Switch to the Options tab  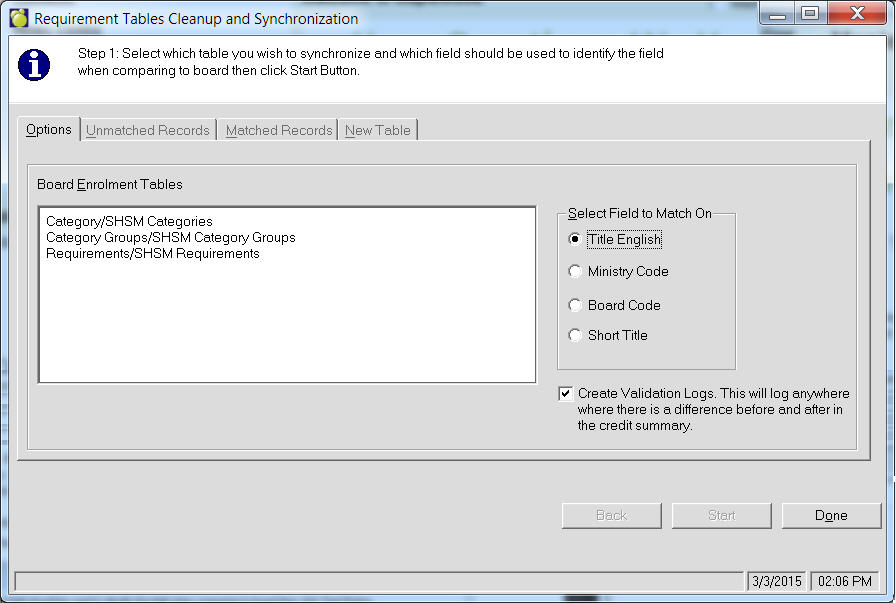point(49,130)
